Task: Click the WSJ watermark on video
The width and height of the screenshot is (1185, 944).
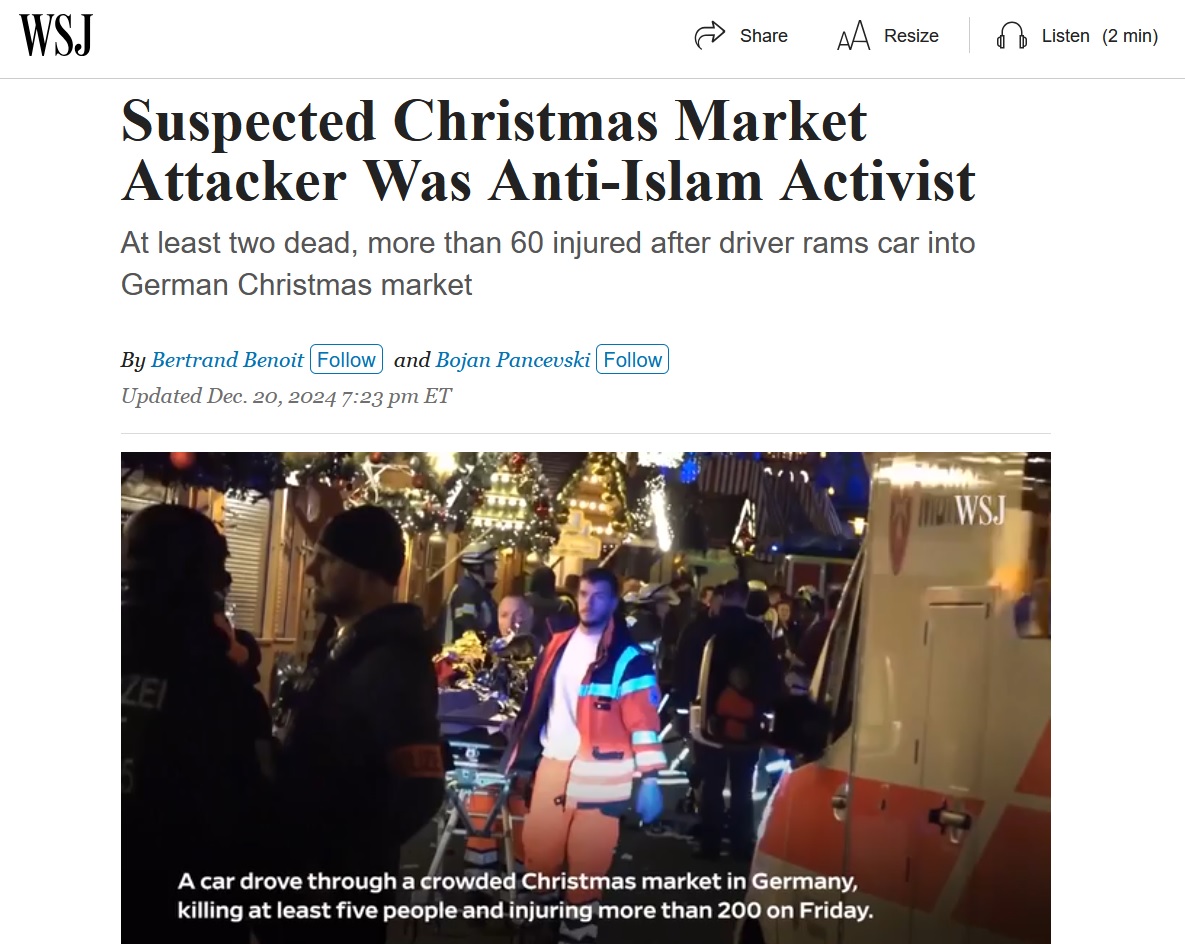Action: pyautogui.click(x=979, y=510)
